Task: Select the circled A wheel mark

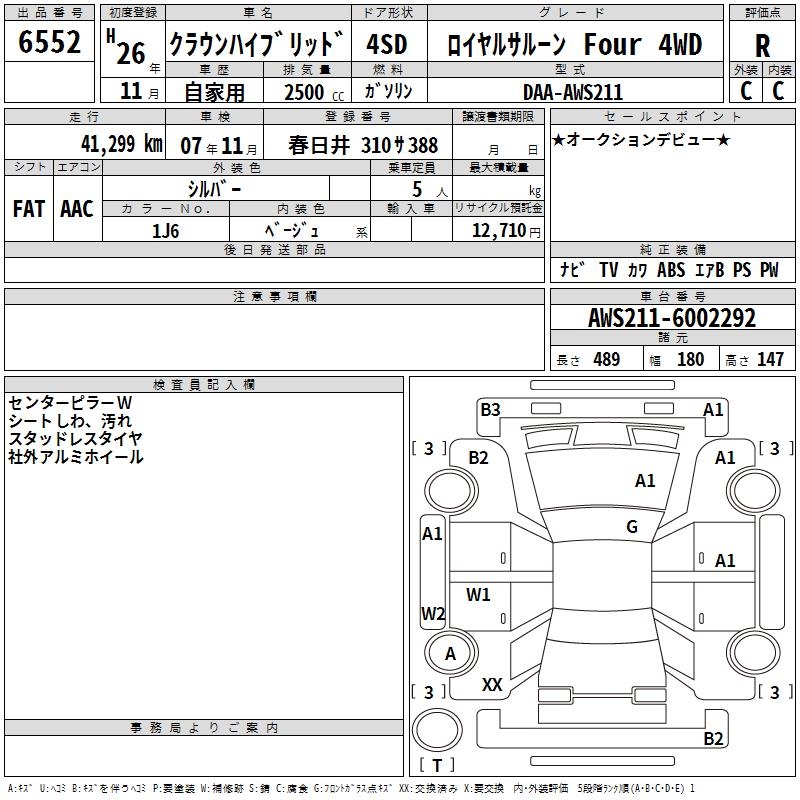Action: pyautogui.click(x=450, y=653)
